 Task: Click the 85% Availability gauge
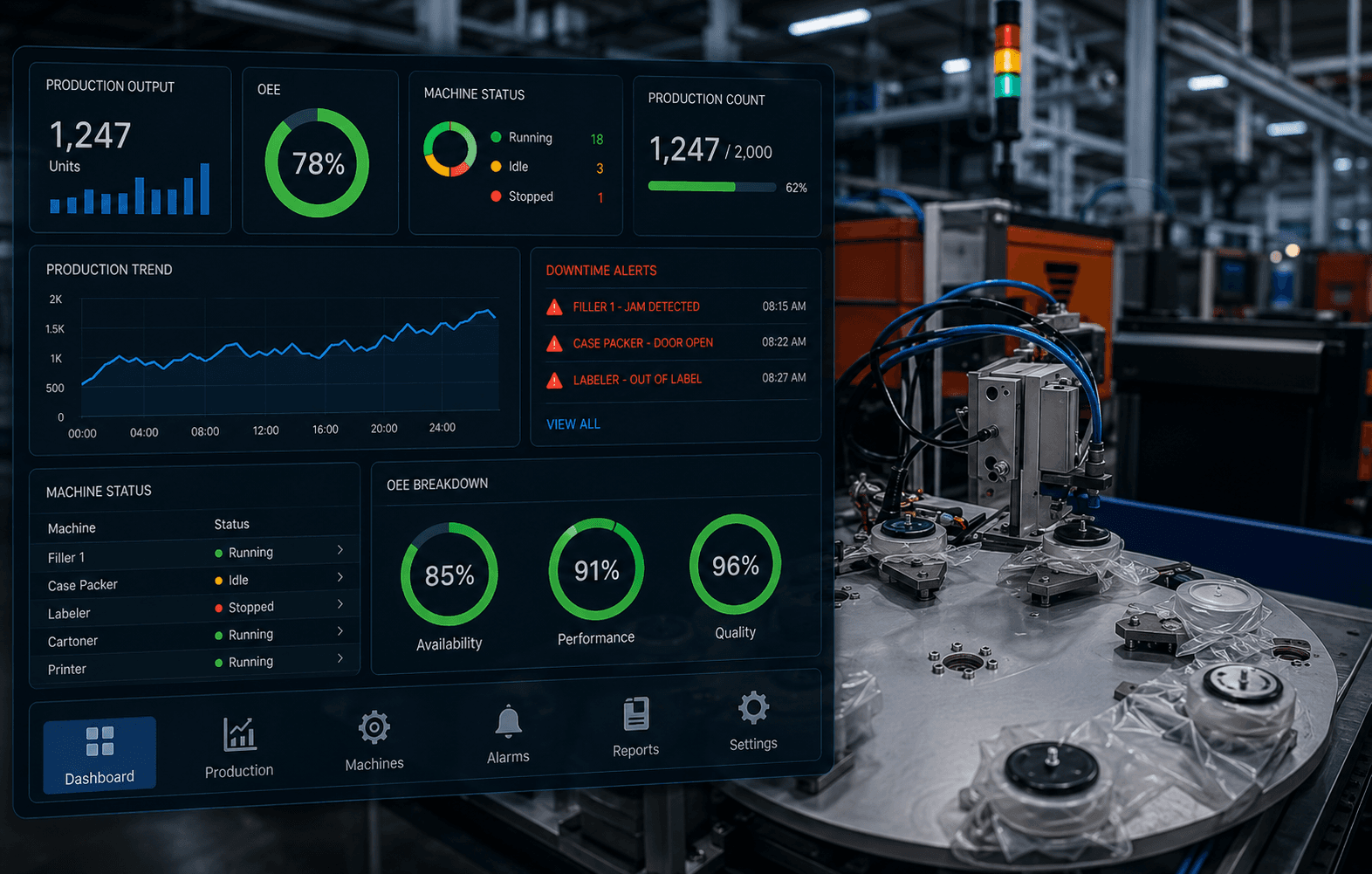coord(449,575)
